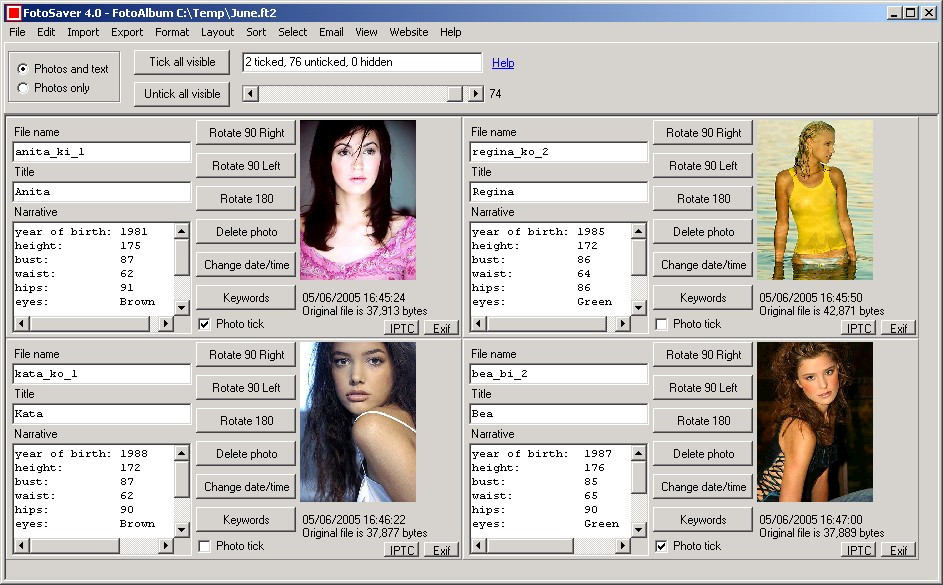Open the Email menu
The width and height of the screenshot is (943, 585).
331,32
